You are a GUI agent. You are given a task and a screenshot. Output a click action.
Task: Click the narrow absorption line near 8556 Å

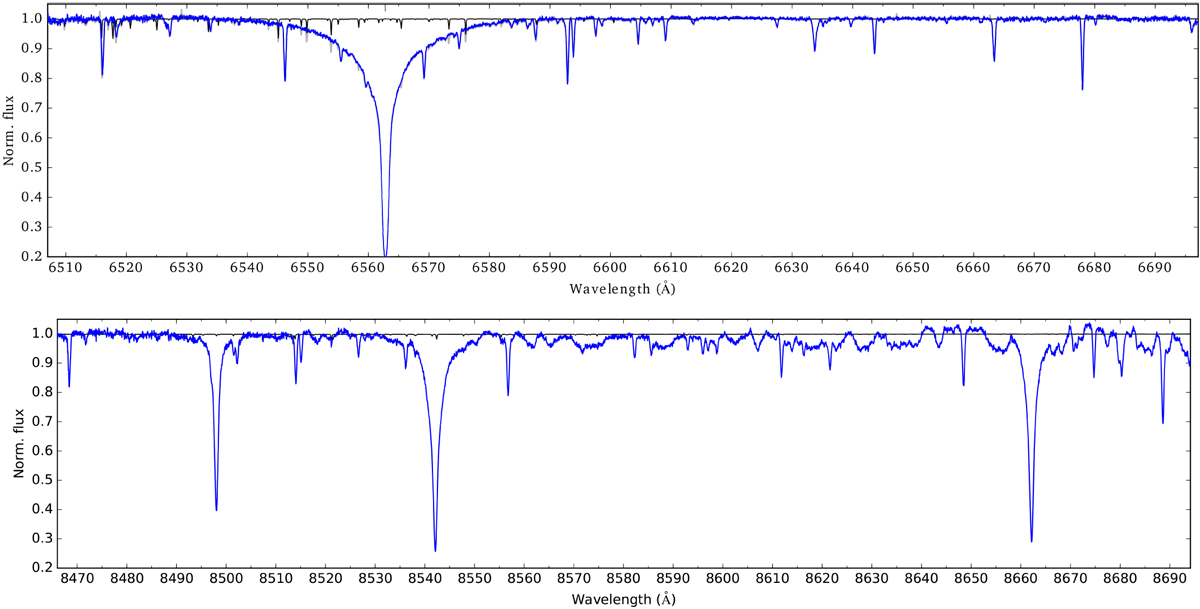click(508, 393)
